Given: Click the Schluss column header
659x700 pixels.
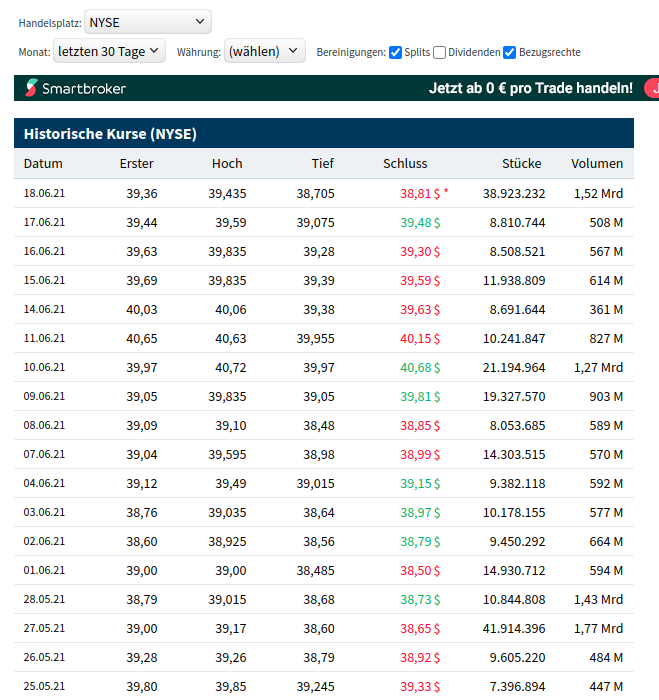Looking at the screenshot, I should pos(405,164).
